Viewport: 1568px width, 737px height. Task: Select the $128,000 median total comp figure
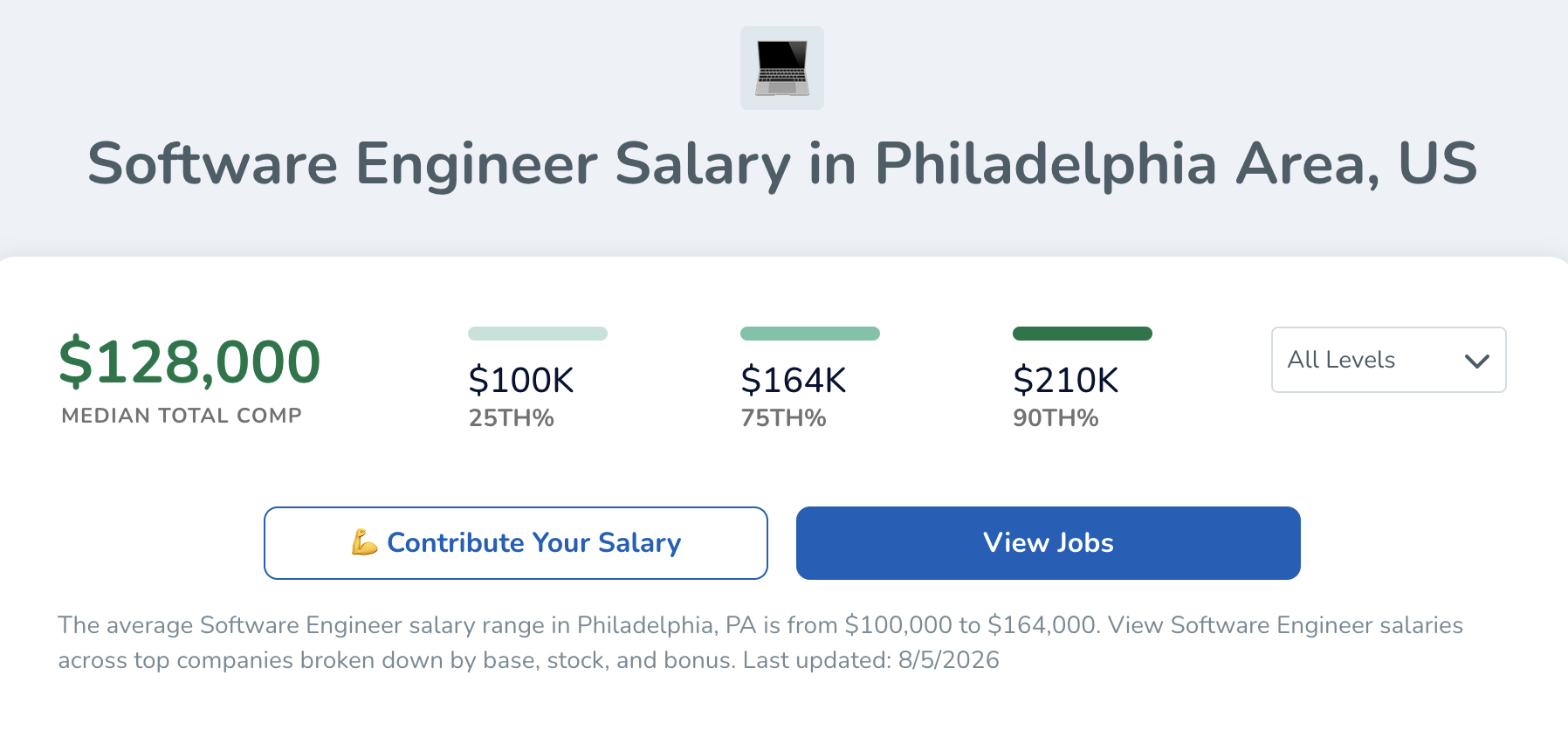pyautogui.click(x=189, y=362)
